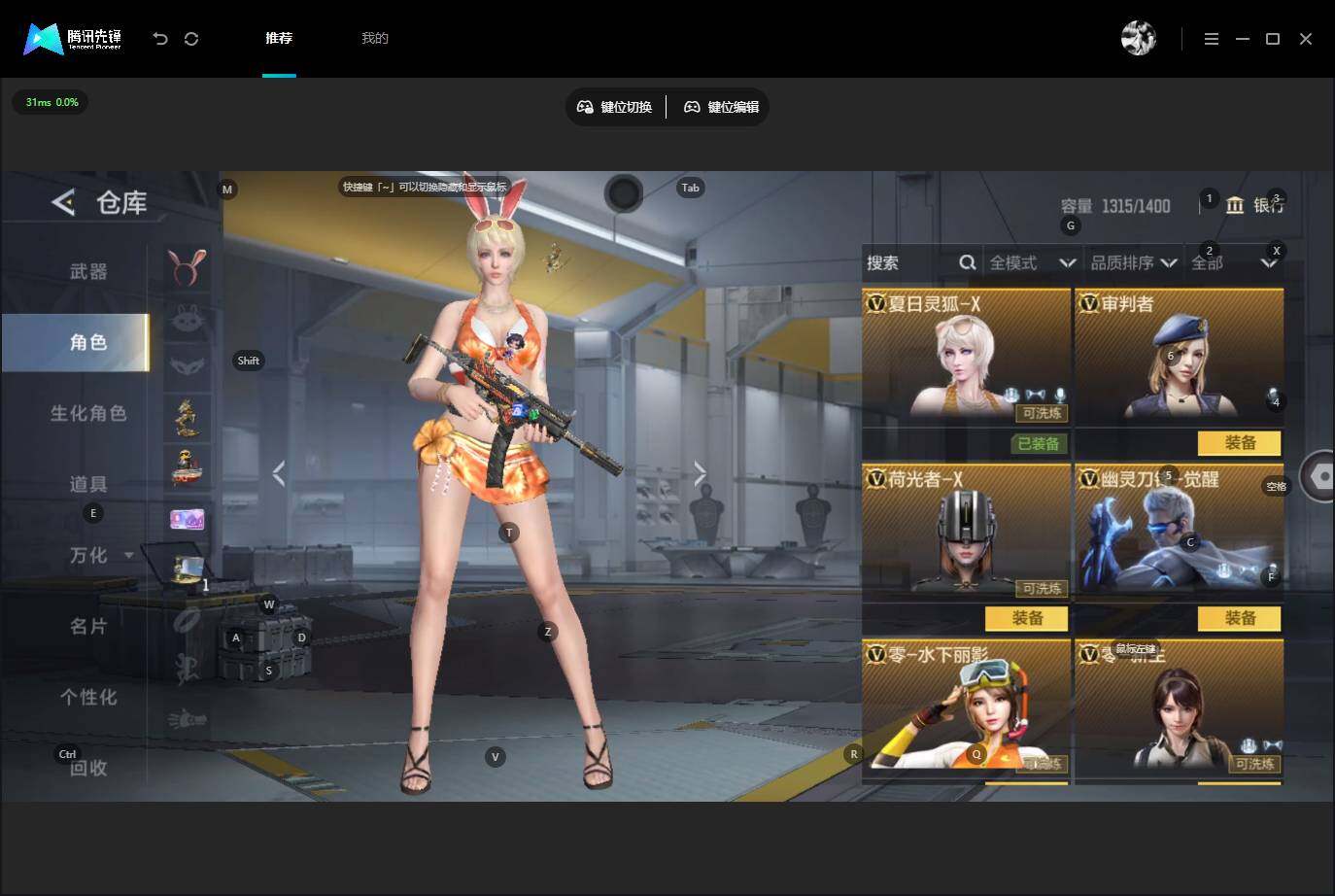Click the Tencent Pioneer logo

[73, 39]
